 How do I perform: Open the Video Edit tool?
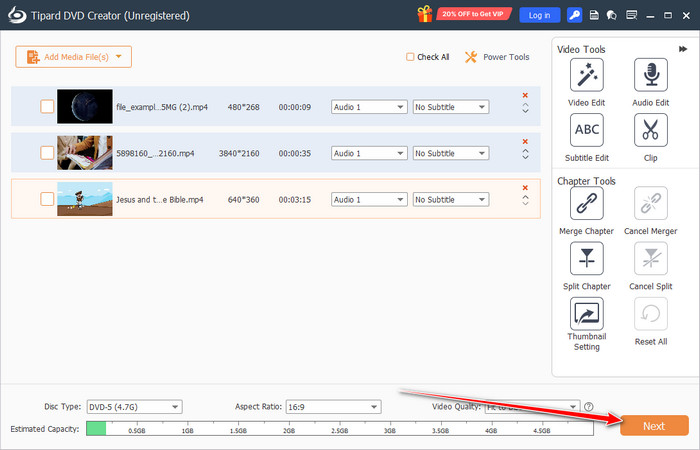tap(585, 75)
